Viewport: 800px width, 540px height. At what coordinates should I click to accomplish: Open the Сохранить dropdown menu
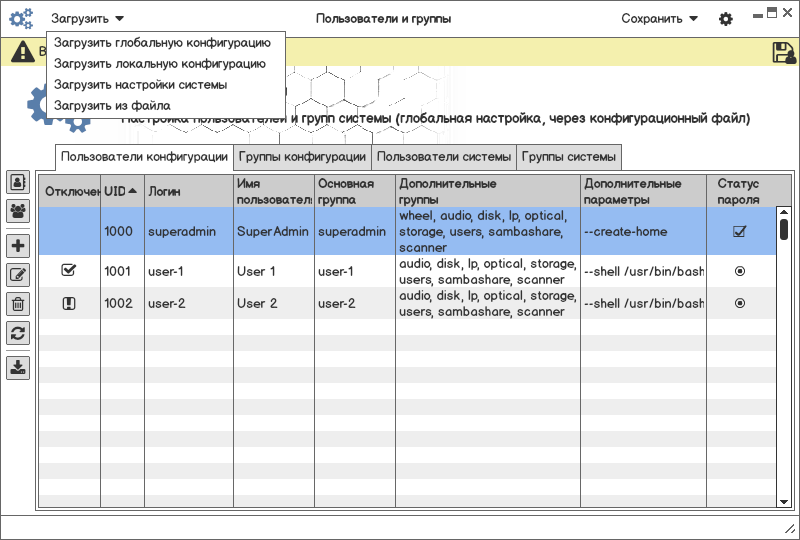click(659, 19)
